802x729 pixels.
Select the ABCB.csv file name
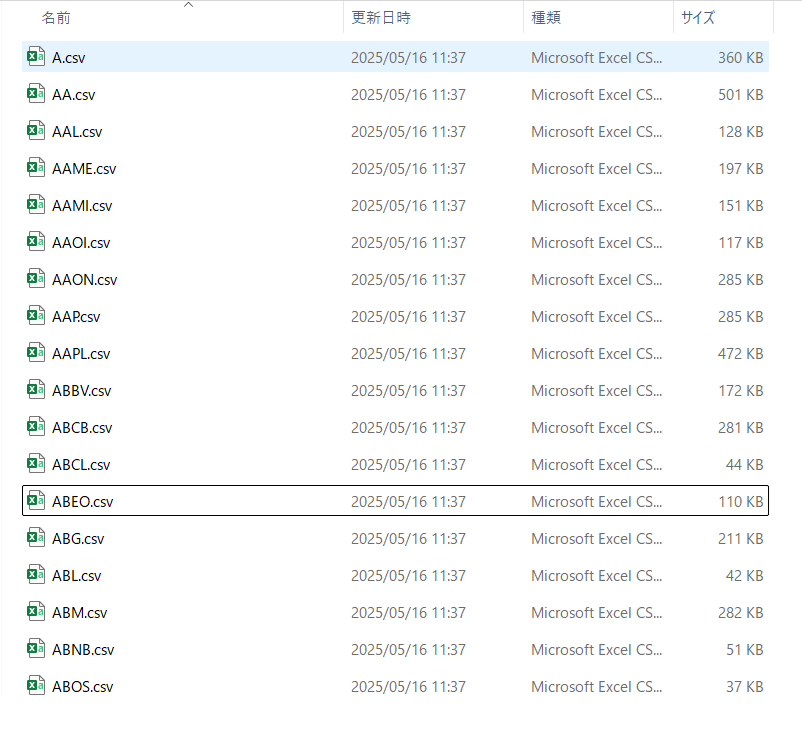[82, 428]
